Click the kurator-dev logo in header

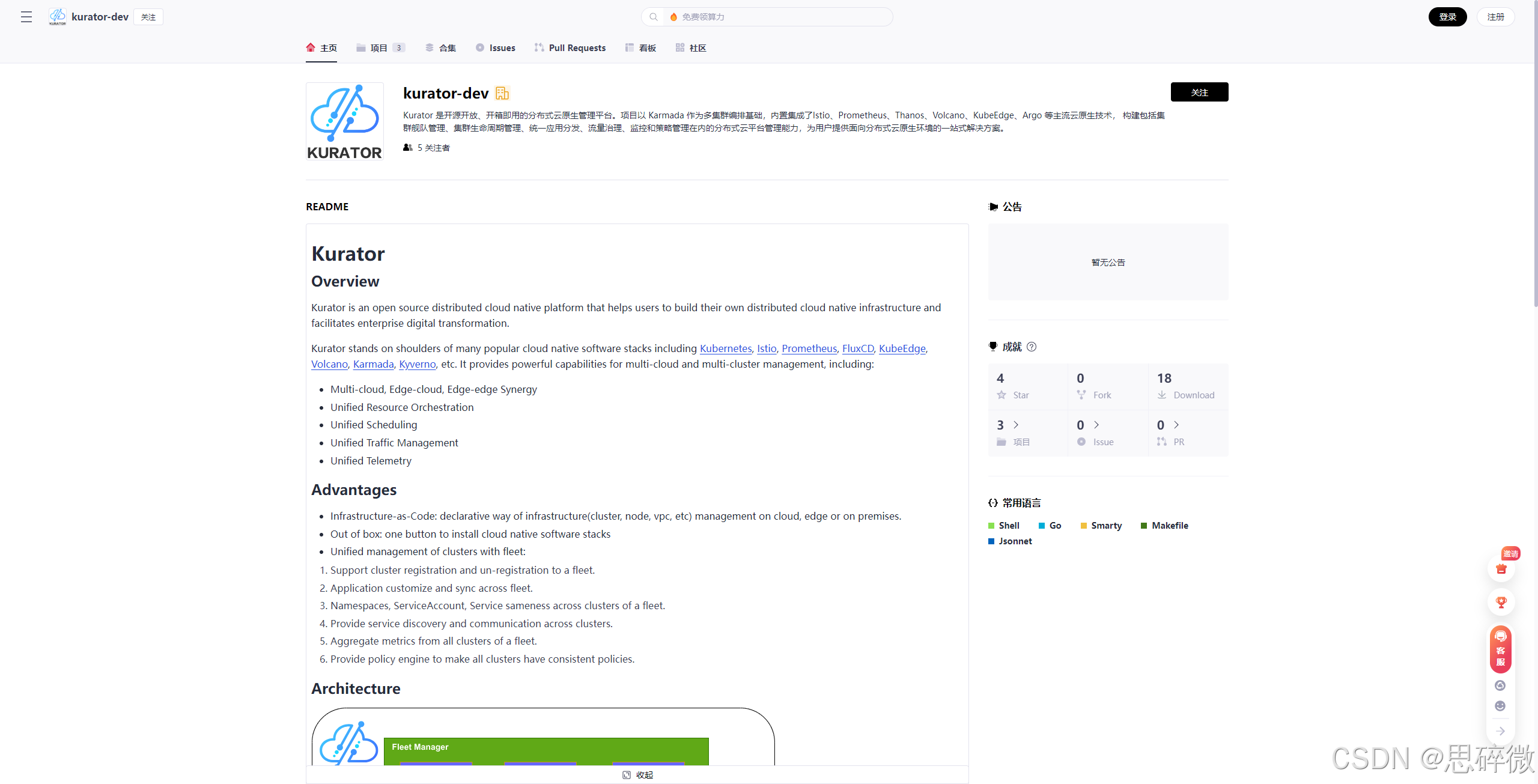58,17
